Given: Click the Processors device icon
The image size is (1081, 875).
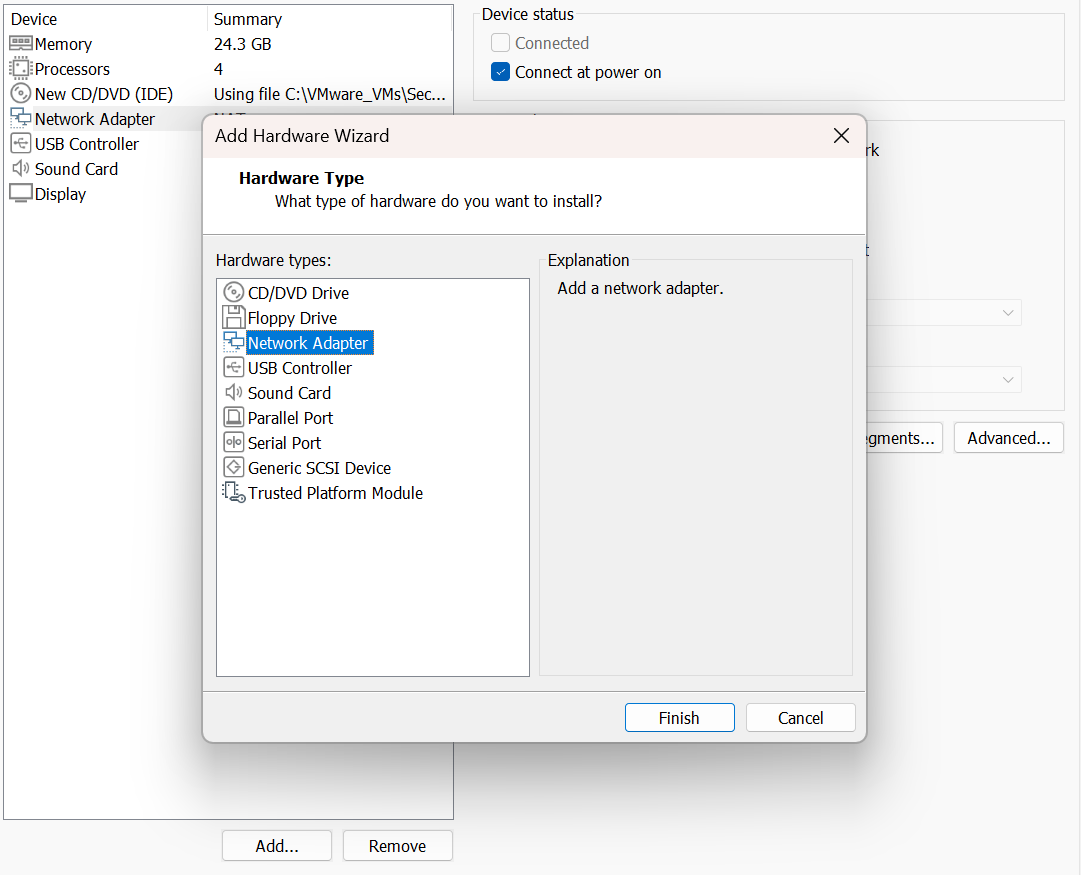Looking at the screenshot, I should (x=20, y=69).
